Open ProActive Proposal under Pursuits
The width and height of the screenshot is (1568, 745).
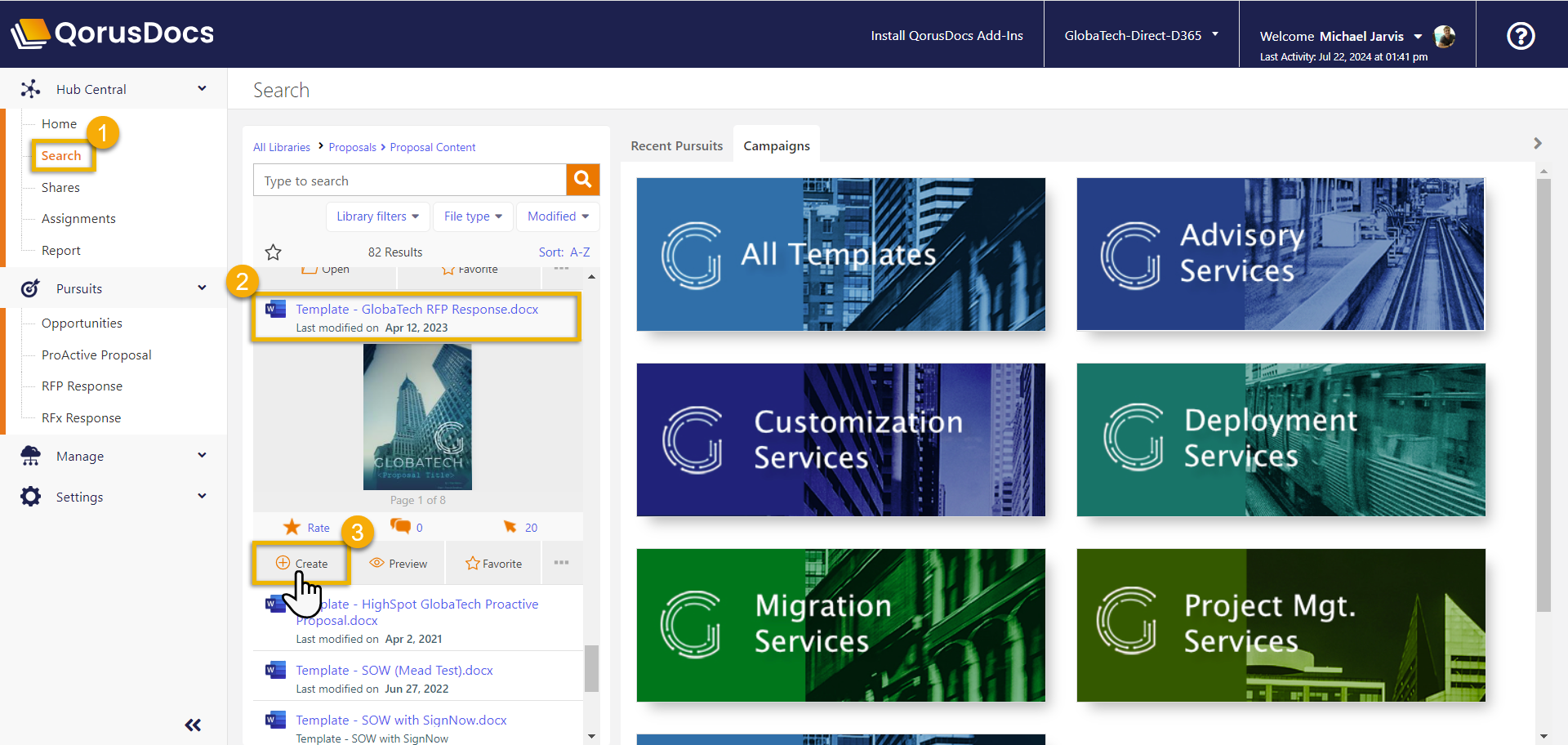(96, 355)
